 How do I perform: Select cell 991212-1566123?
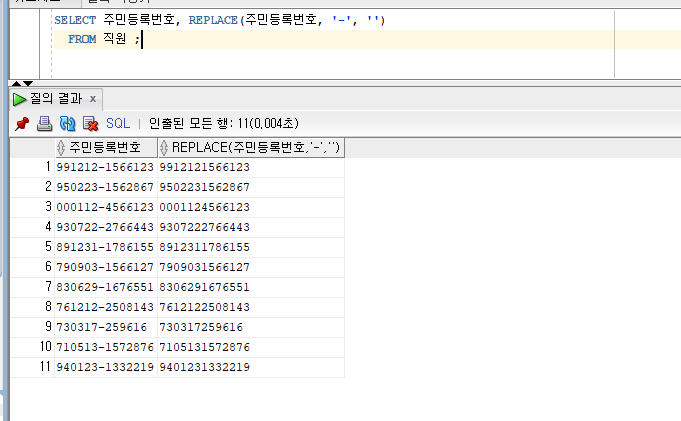[106, 167]
